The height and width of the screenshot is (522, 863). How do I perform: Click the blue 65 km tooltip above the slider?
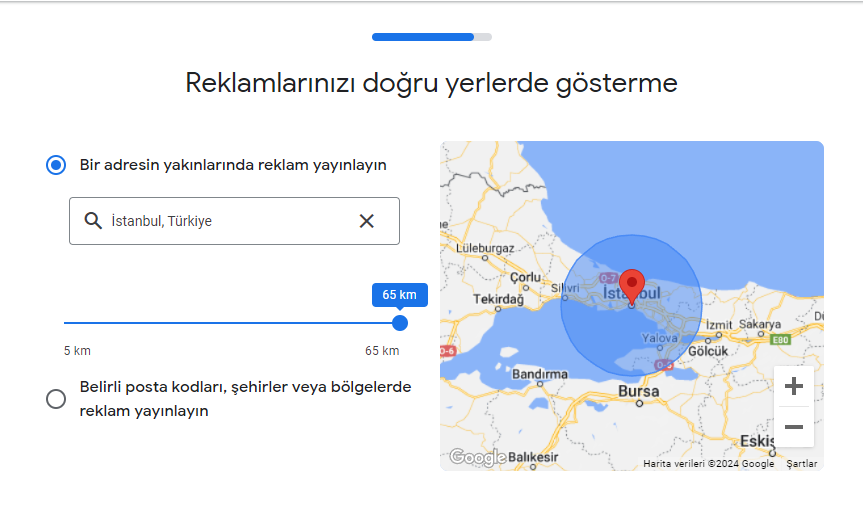coord(399,295)
